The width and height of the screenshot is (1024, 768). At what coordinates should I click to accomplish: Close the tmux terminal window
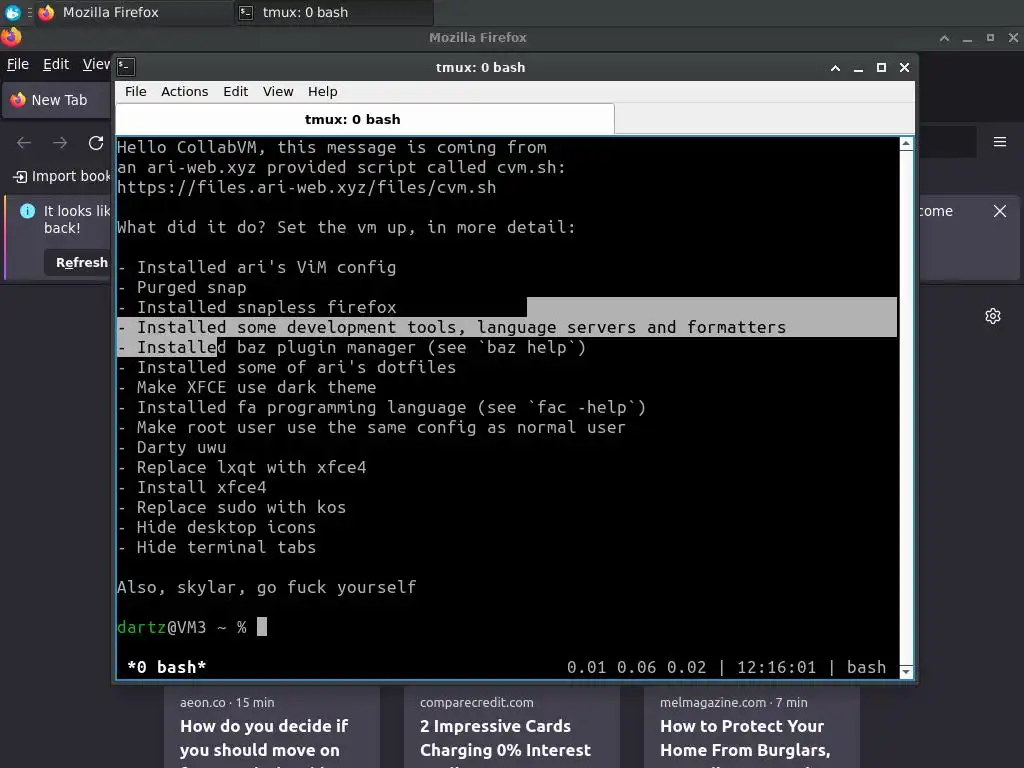click(904, 67)
